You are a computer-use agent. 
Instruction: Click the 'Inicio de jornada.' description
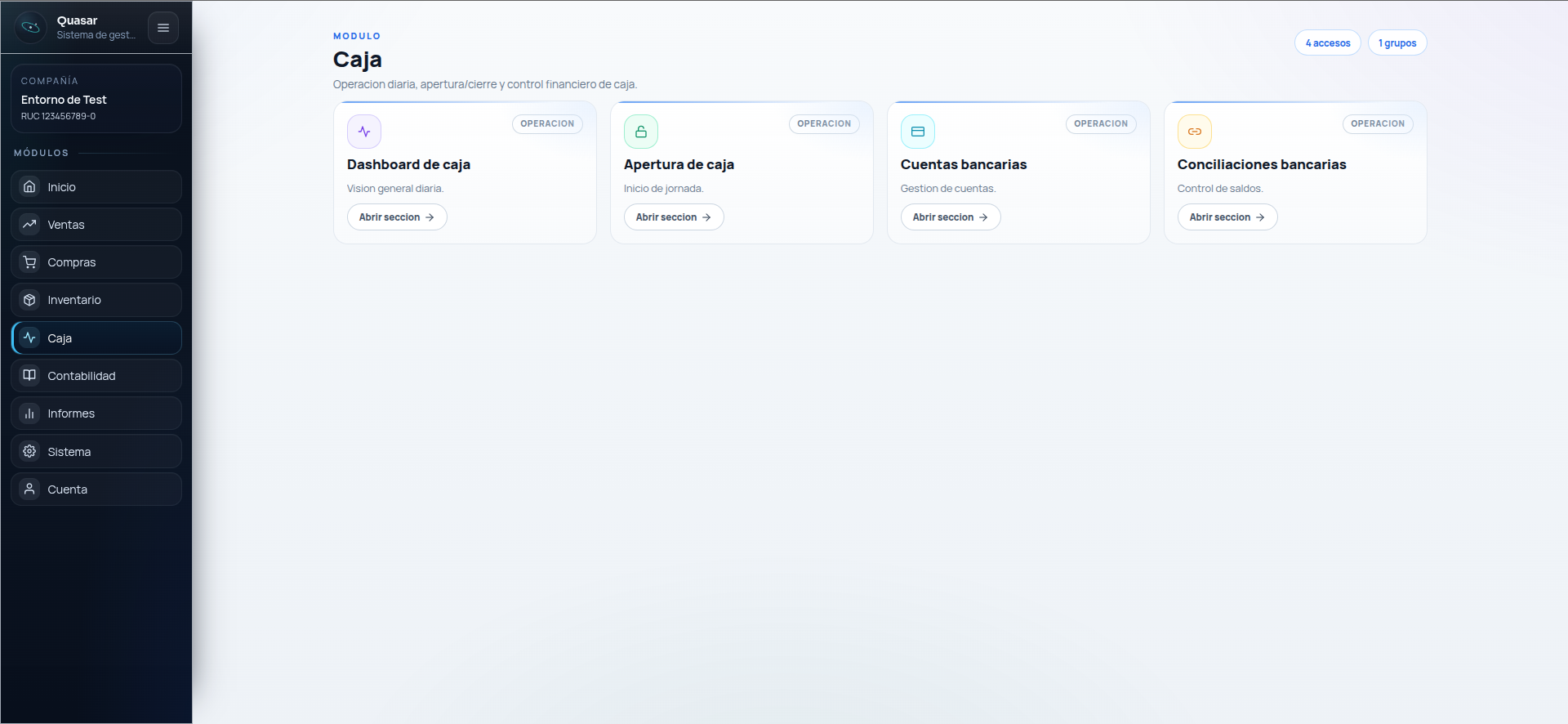click(x=664, y=189)
